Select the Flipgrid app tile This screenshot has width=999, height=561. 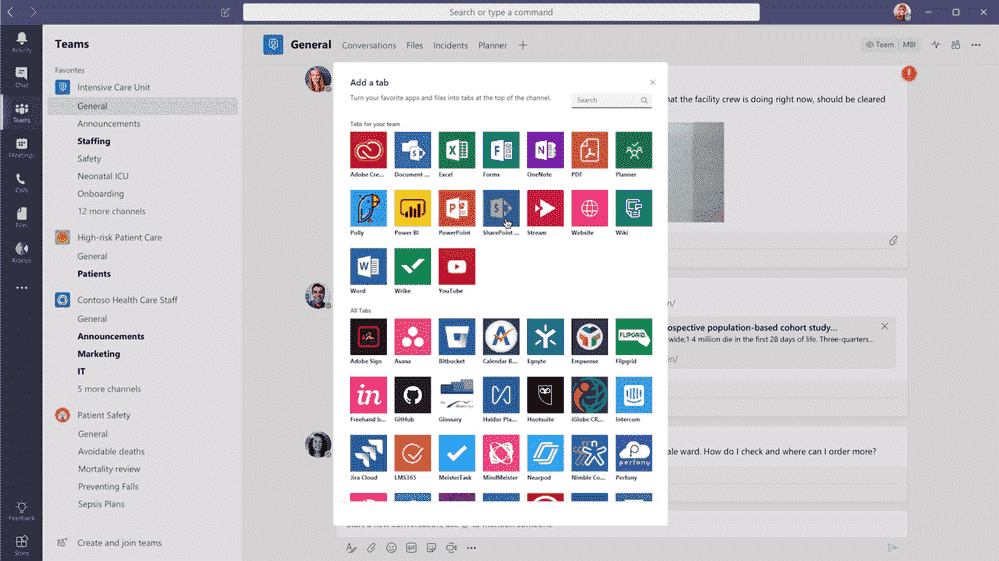point(634,337)
